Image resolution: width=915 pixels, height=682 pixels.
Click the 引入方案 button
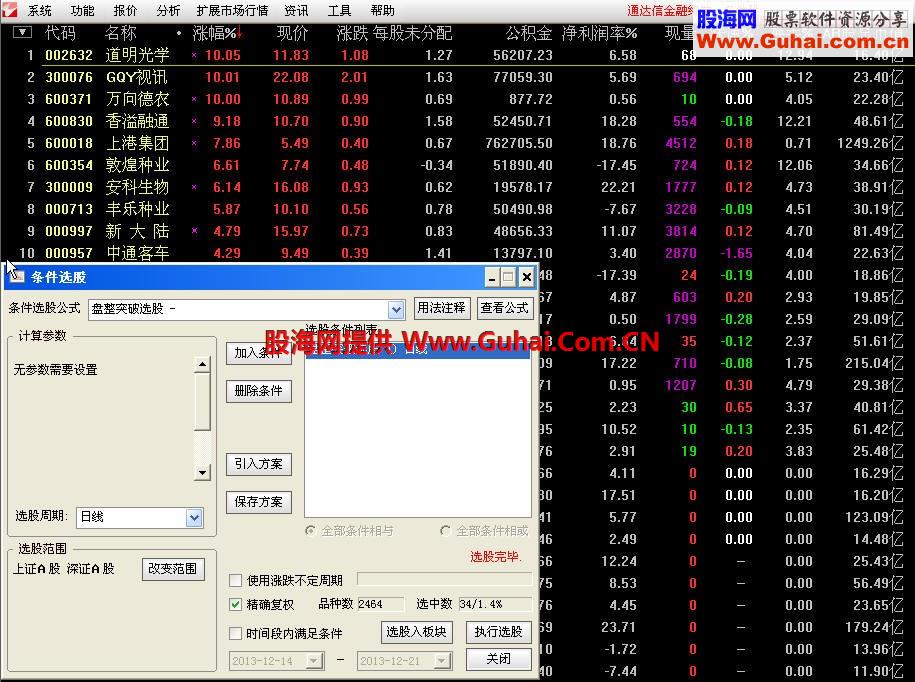[259, 464]
